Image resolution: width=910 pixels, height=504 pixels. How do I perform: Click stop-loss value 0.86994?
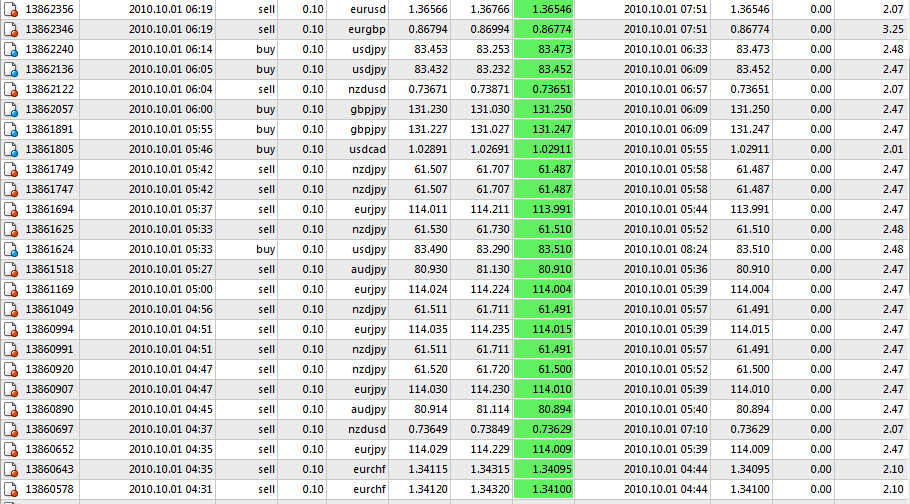pos(490,29)
